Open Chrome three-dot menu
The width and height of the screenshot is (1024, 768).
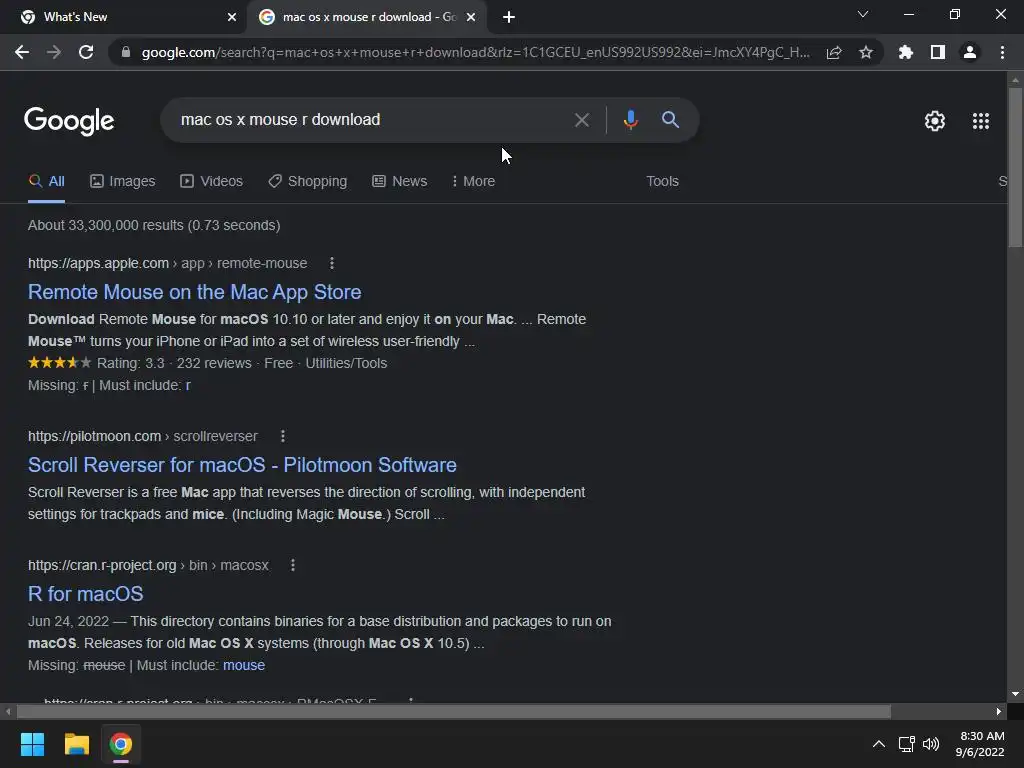(1002, 52)
